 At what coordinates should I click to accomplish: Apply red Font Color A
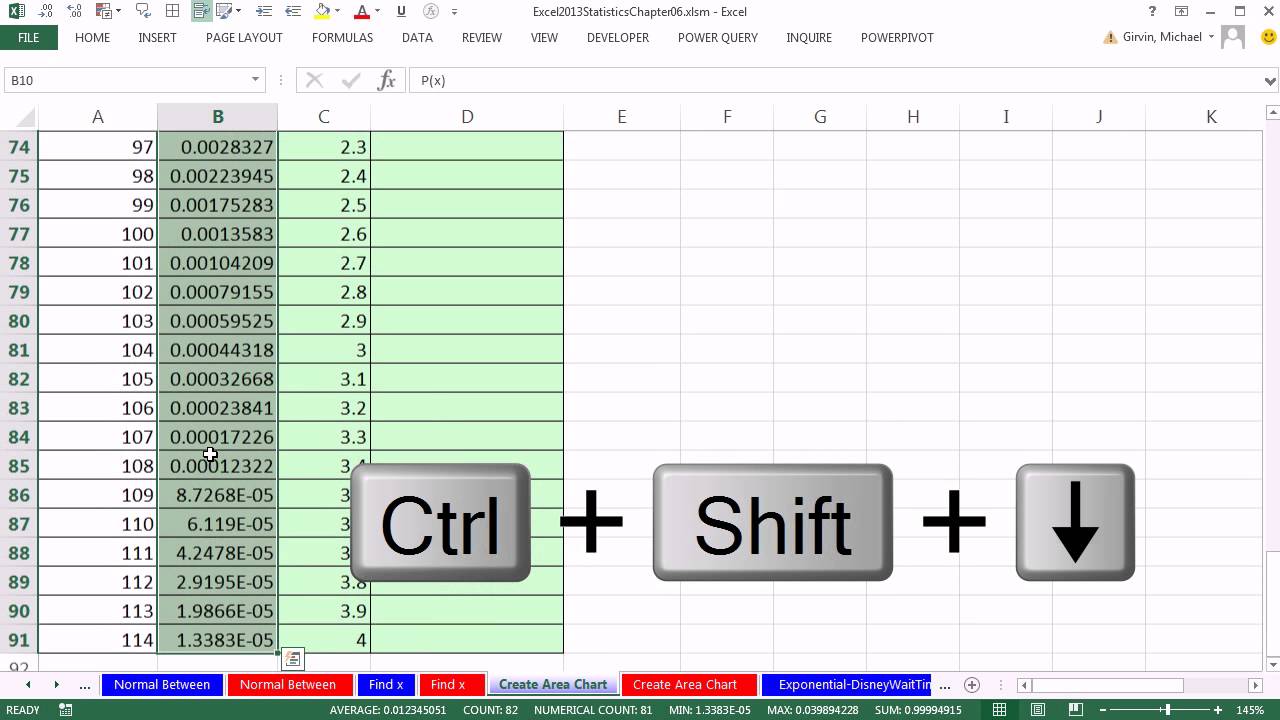(362, 11)
